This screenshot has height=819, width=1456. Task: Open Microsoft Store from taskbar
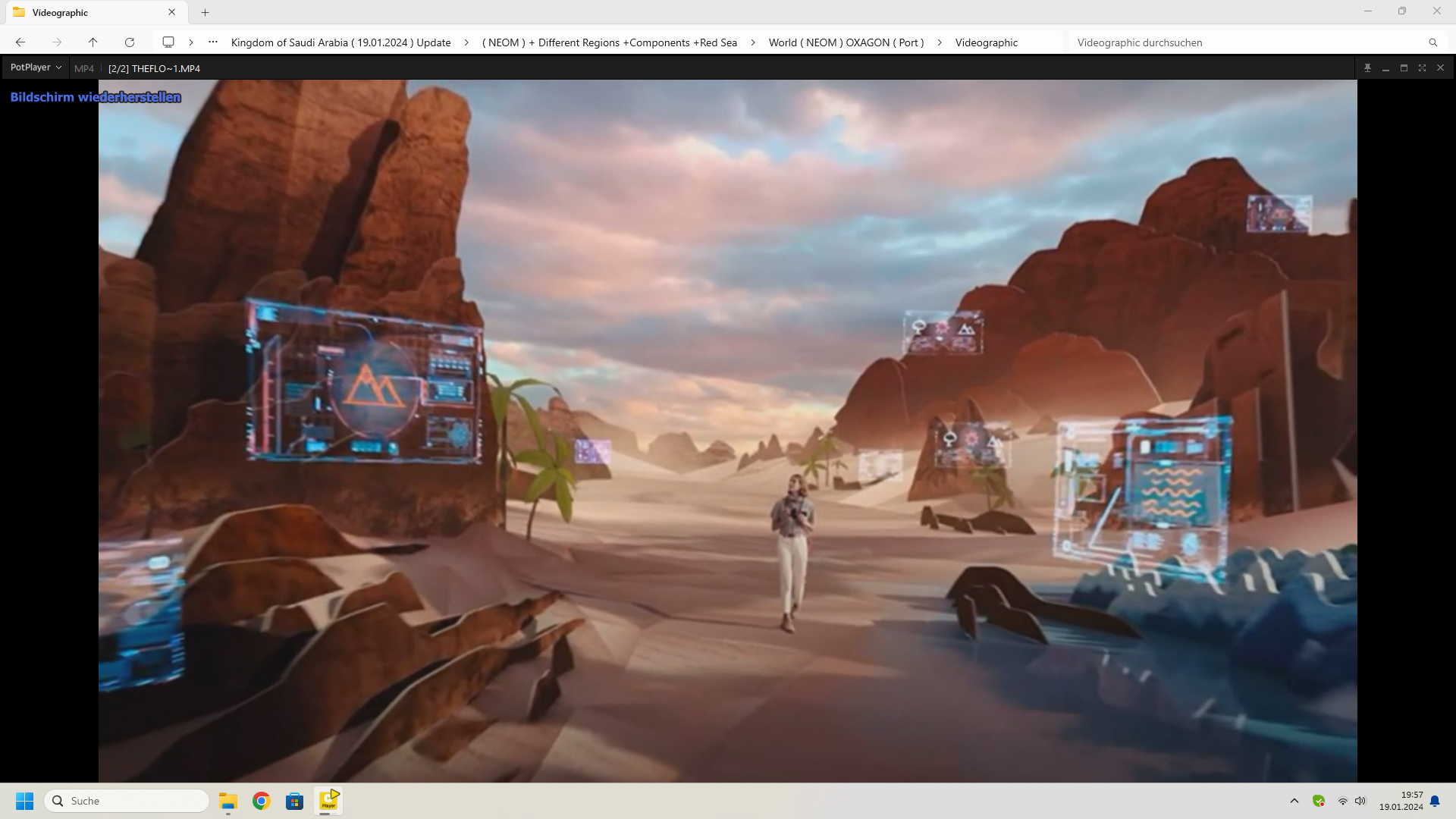pyautogui.click(x=295, y=801)
